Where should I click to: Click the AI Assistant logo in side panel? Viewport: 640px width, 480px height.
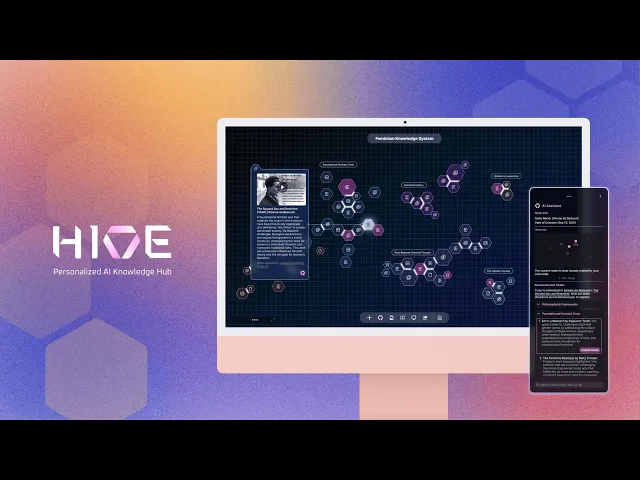pyautogui.click(x=538, y=206)
